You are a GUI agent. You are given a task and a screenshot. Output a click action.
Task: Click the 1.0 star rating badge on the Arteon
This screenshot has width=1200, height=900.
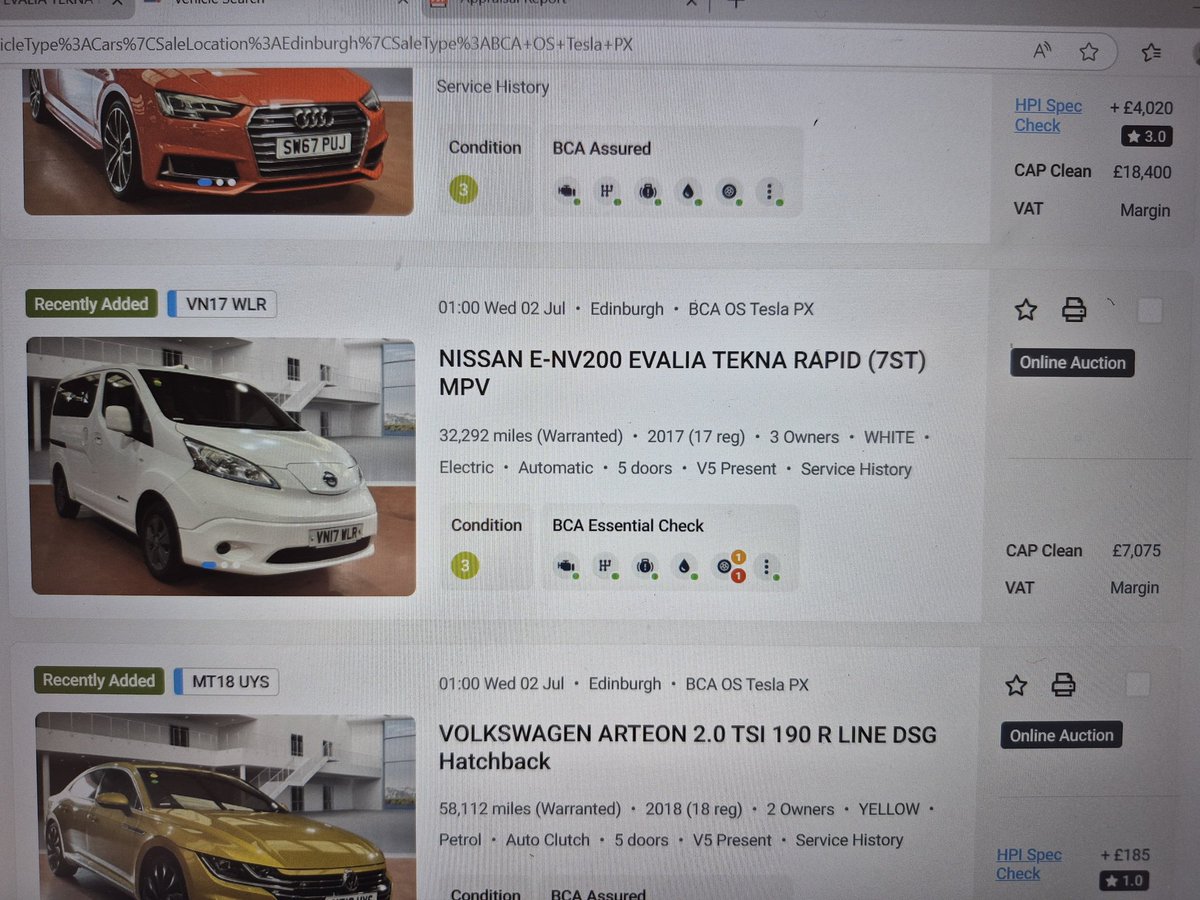[1124, 881]
